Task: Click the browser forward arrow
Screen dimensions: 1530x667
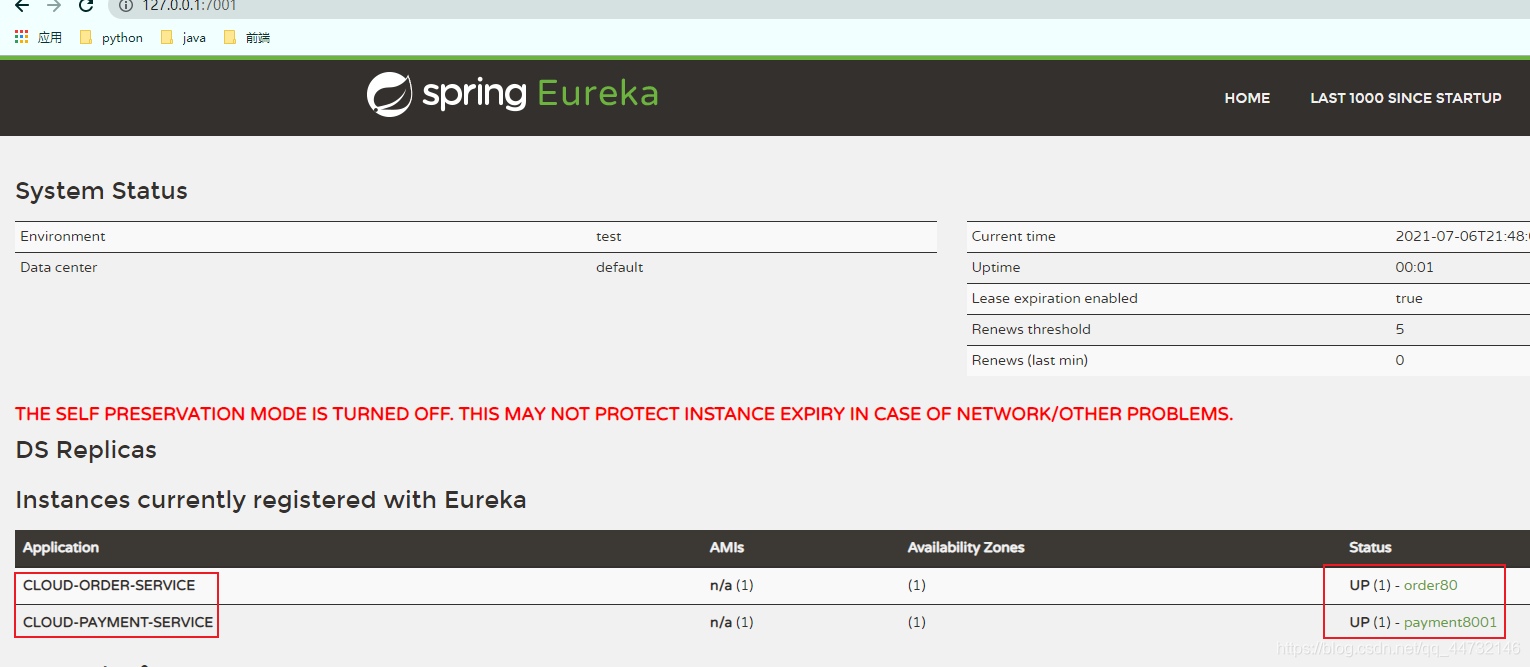Action: (x=54, y=5)
